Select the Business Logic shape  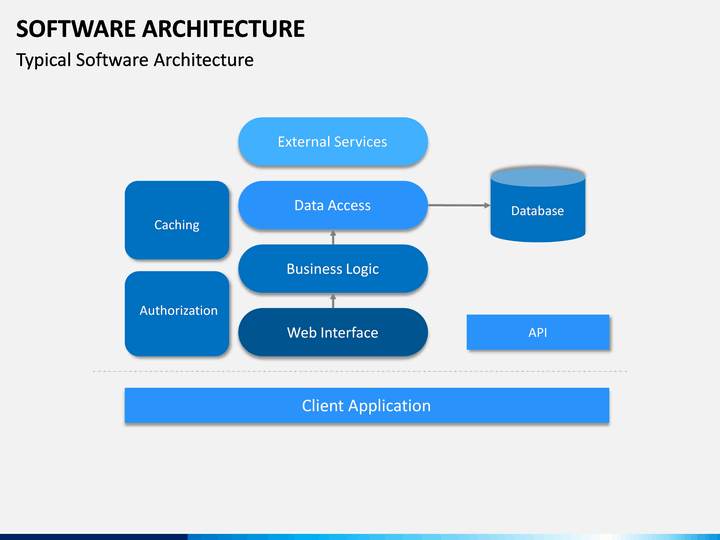333,269
